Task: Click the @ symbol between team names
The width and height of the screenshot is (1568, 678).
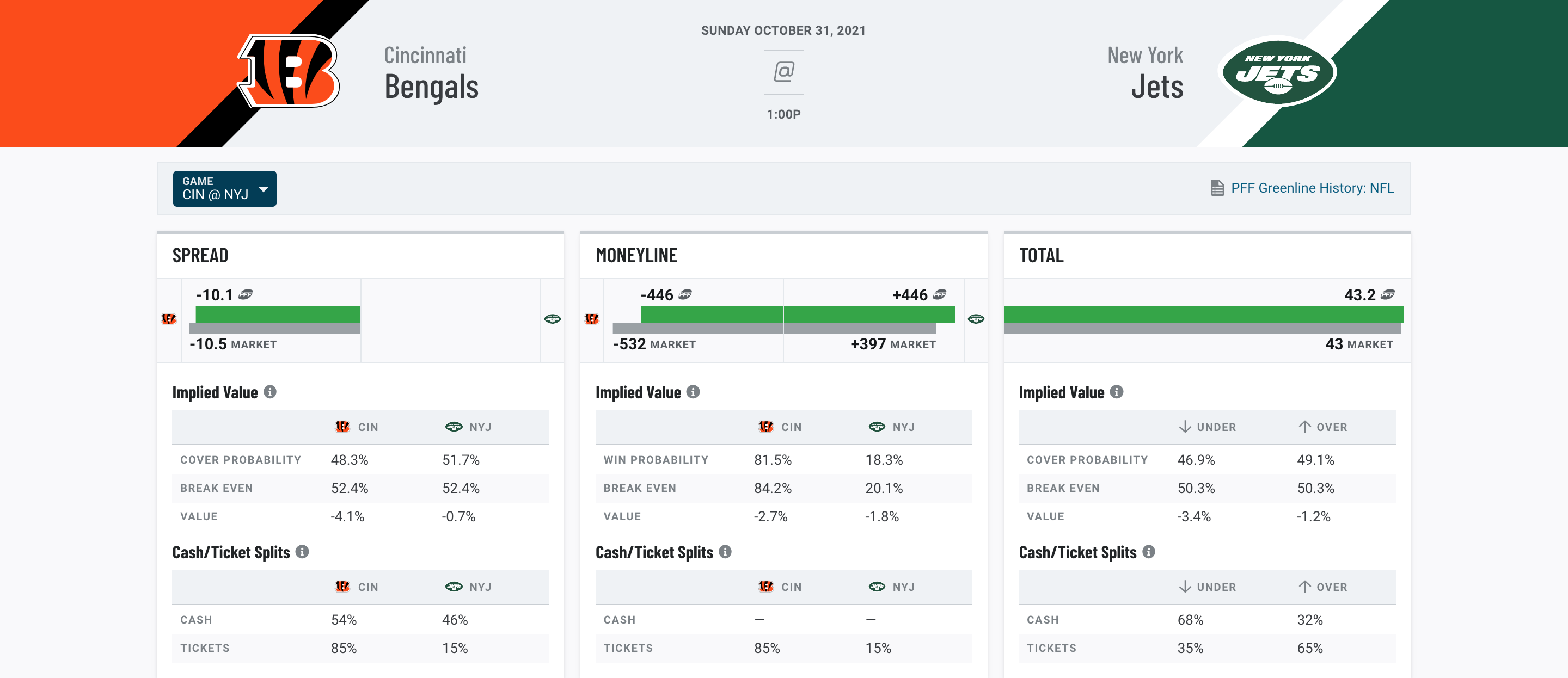Action: coord(783,72)
